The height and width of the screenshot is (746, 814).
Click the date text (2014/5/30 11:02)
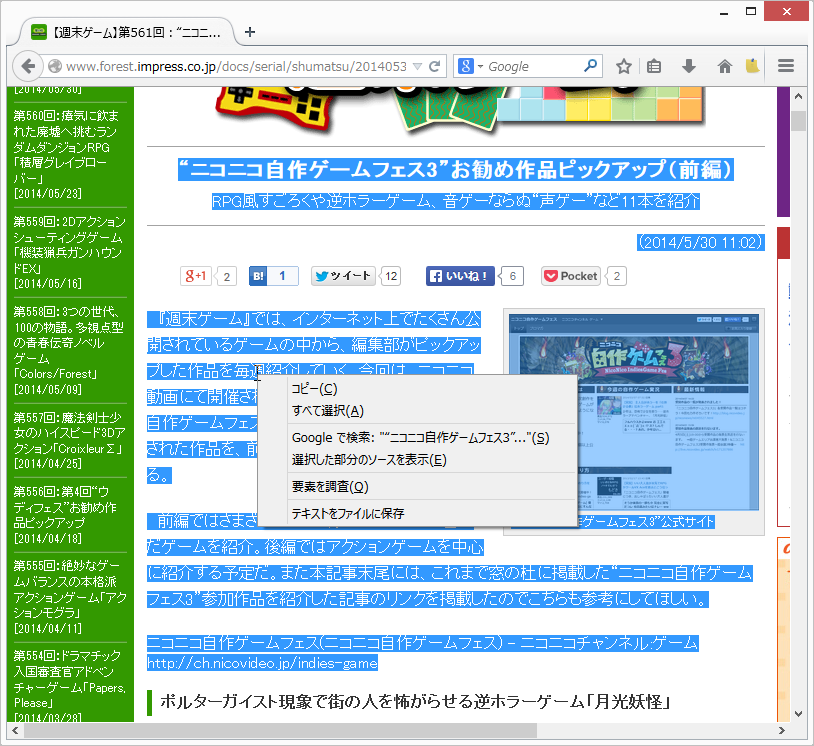coord(700,242)
